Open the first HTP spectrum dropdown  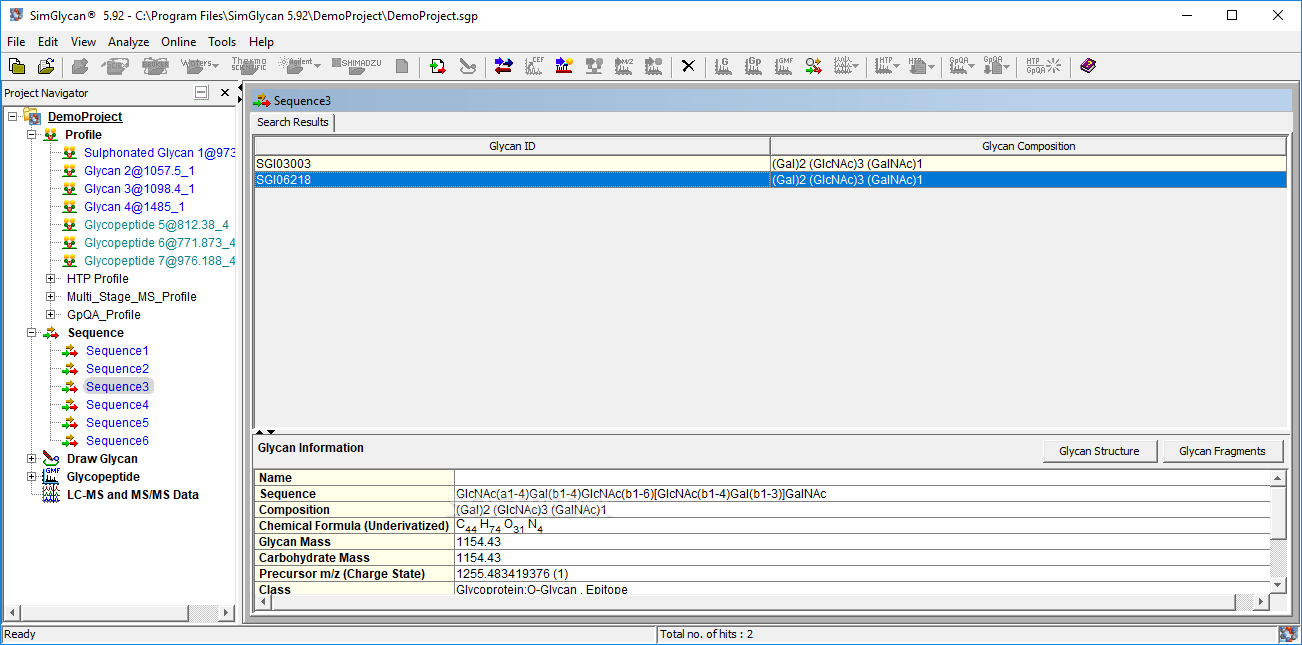(896, 67)
